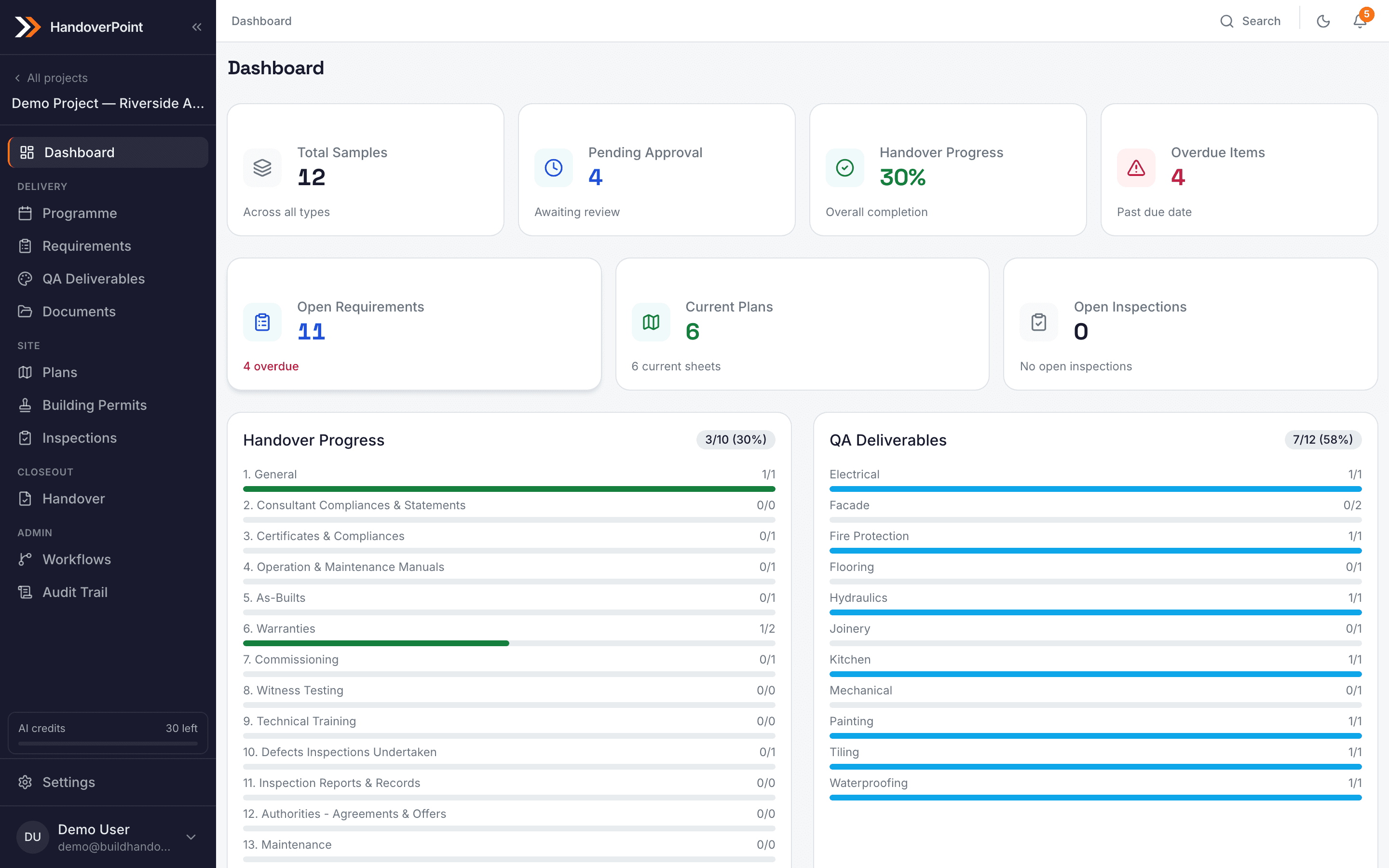Click the Painting QA row label
The height and width of the screenshot is (868, 1389).
[x=852, y=721]
